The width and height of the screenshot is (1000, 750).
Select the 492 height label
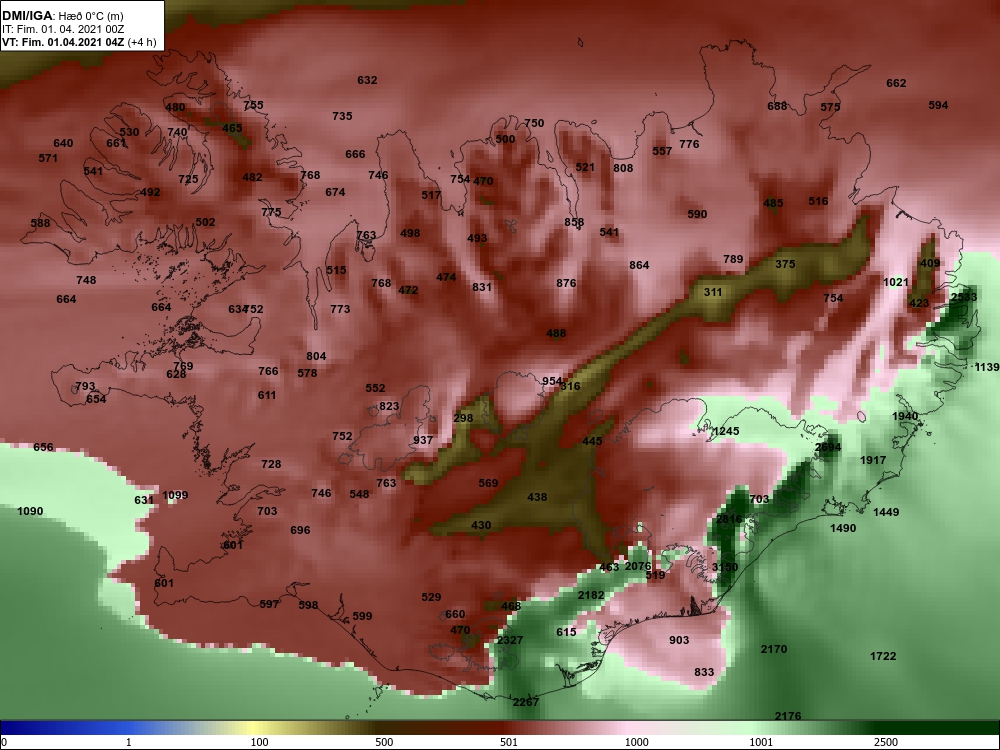click(x=150, y=192)
